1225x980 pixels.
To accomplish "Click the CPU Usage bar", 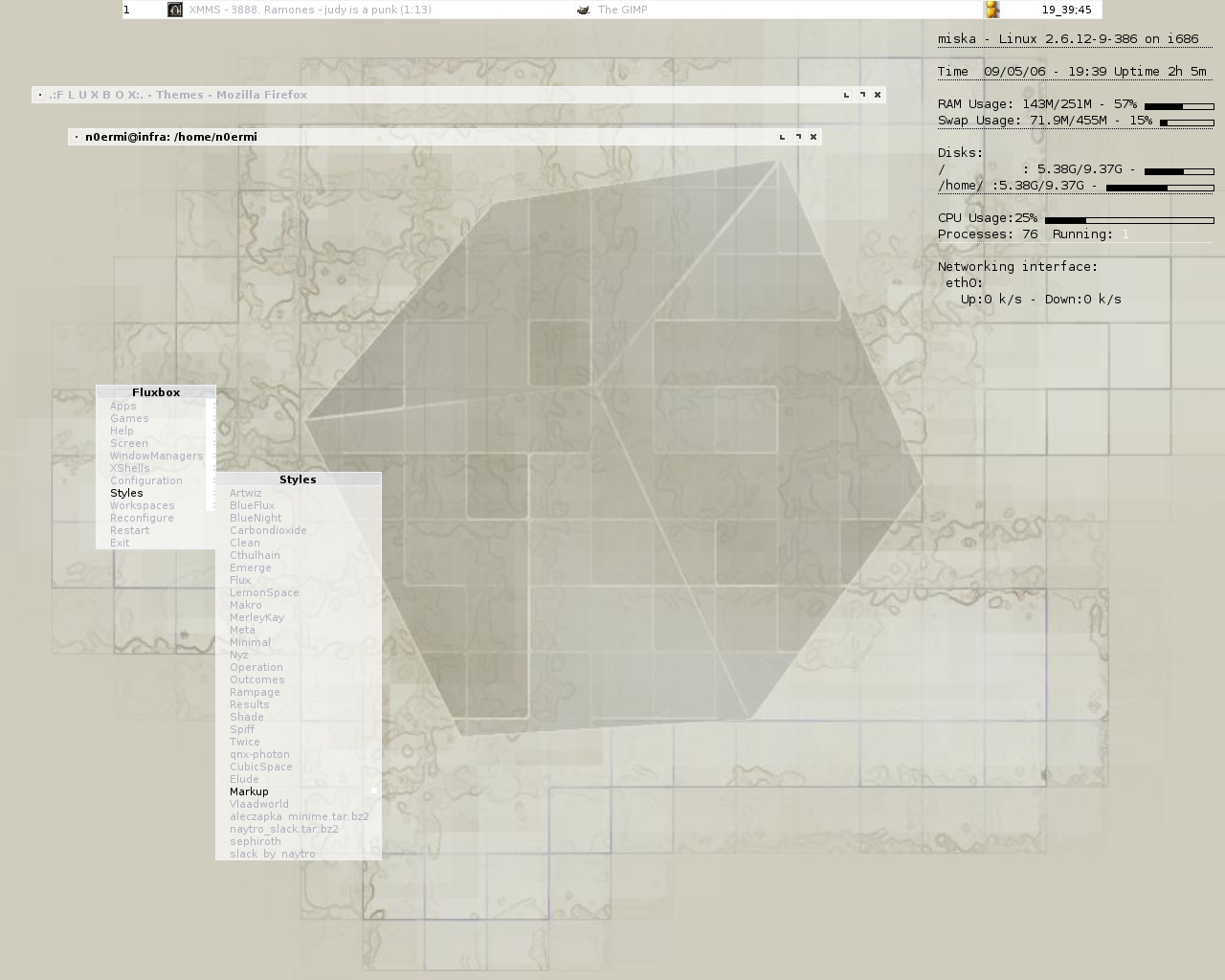I will coord(1129,220).
